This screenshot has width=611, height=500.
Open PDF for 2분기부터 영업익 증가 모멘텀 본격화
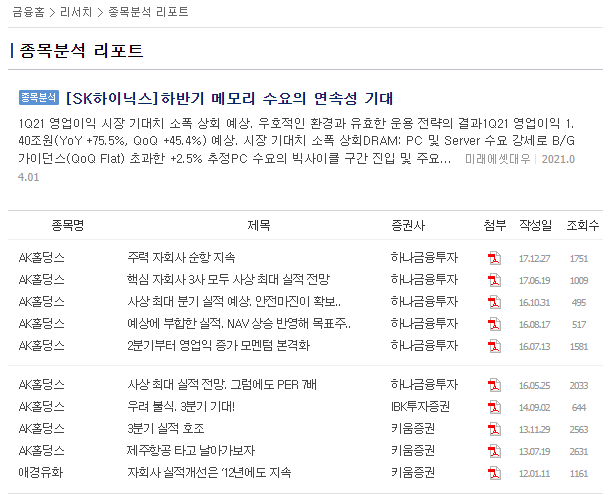pos(494,346)
